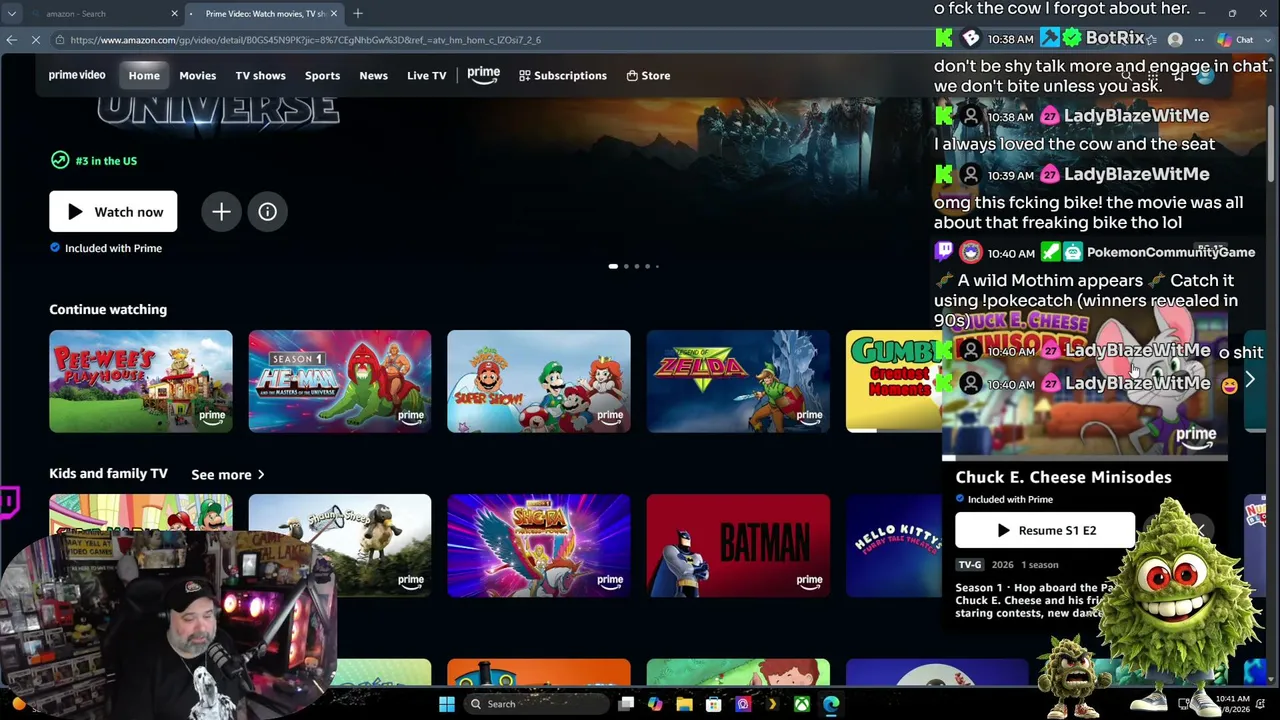The height and width of the screenshot is (720, 1280).
Task: Open the Xbox app on the taskbar
Action: point(801,704)
